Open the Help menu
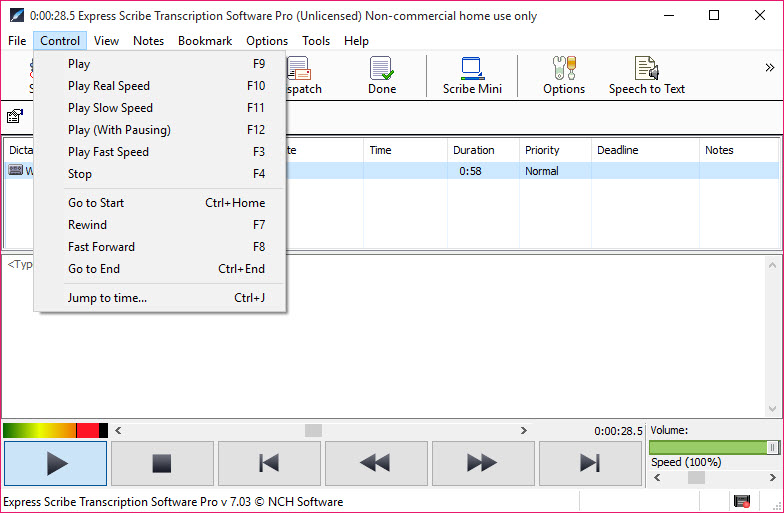The width and height of the screenshot is (784, 513). click(356, 41)
